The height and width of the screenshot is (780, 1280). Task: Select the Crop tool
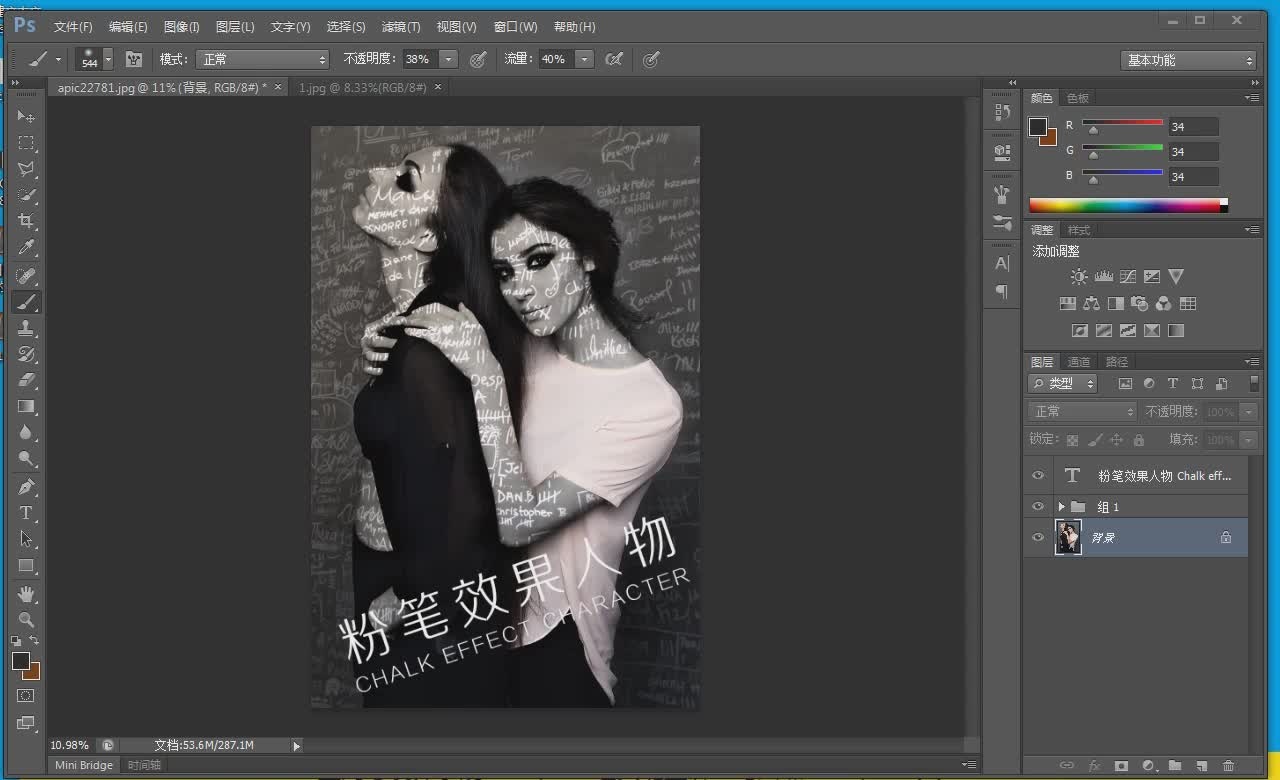pyautogui.click(x=26, y=221)
